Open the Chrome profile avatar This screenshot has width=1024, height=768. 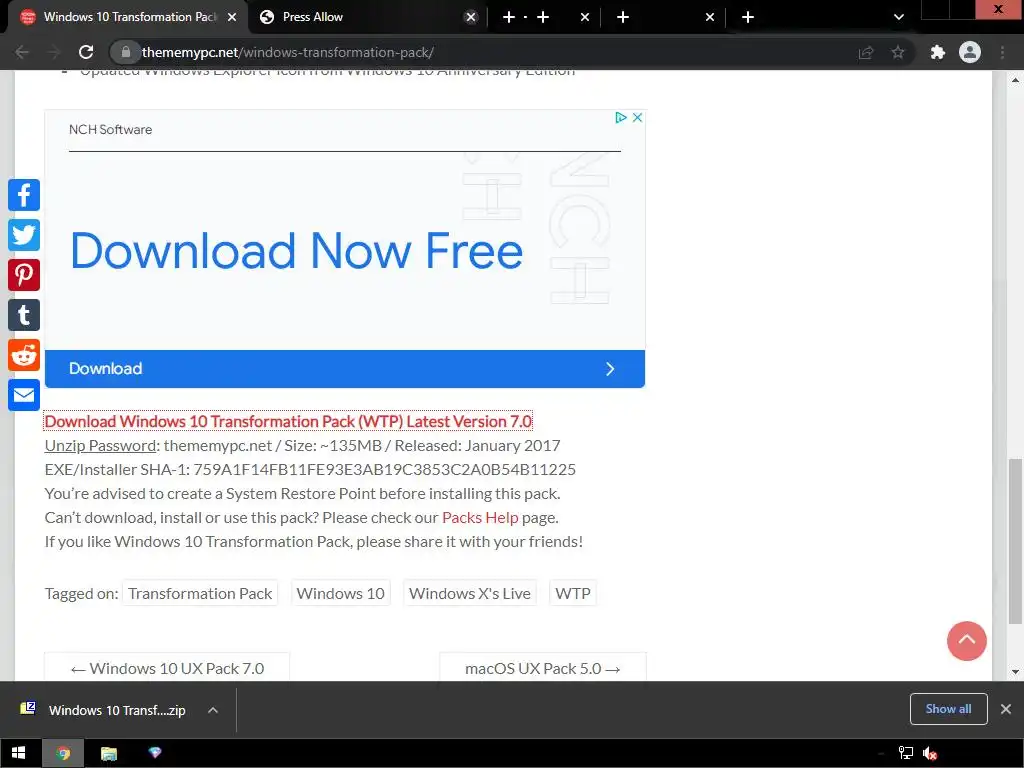click(x=970, y=52)
